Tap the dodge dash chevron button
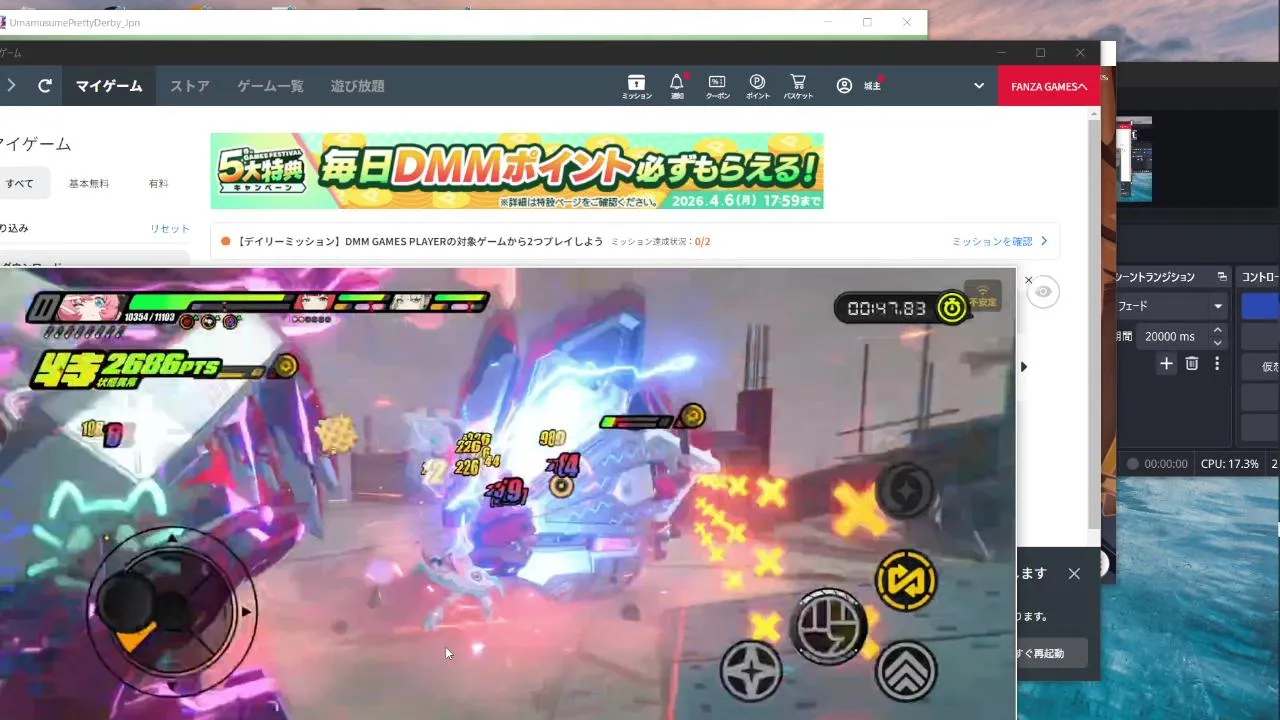Image resolution: width=1280 pixels, height=720 pixels. click(906, 671)
